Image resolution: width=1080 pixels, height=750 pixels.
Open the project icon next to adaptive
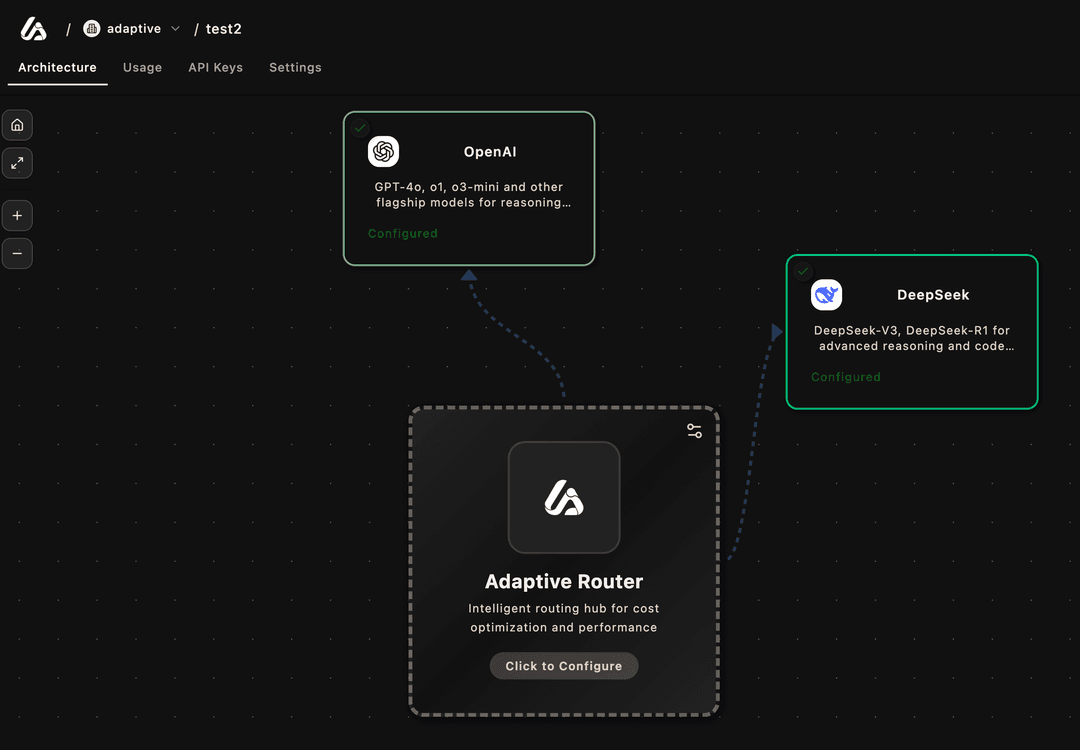89,28
